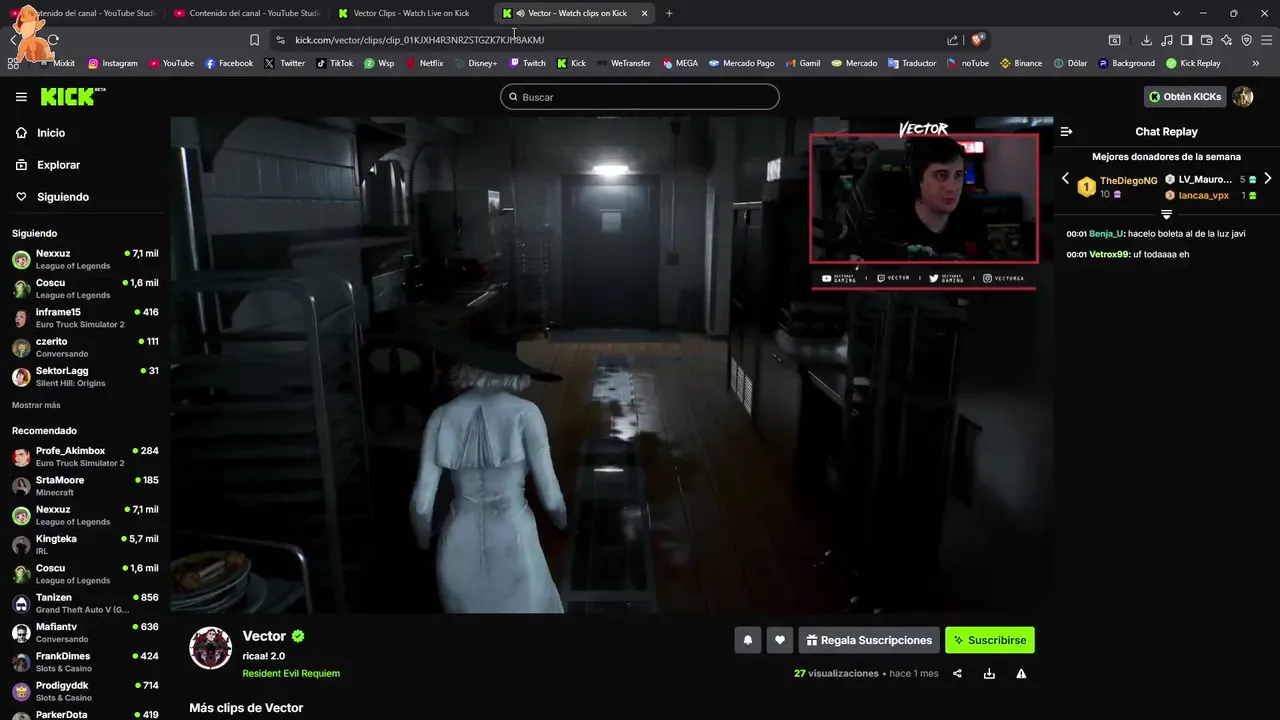Open the Mercado Pago bookmark

741,63
